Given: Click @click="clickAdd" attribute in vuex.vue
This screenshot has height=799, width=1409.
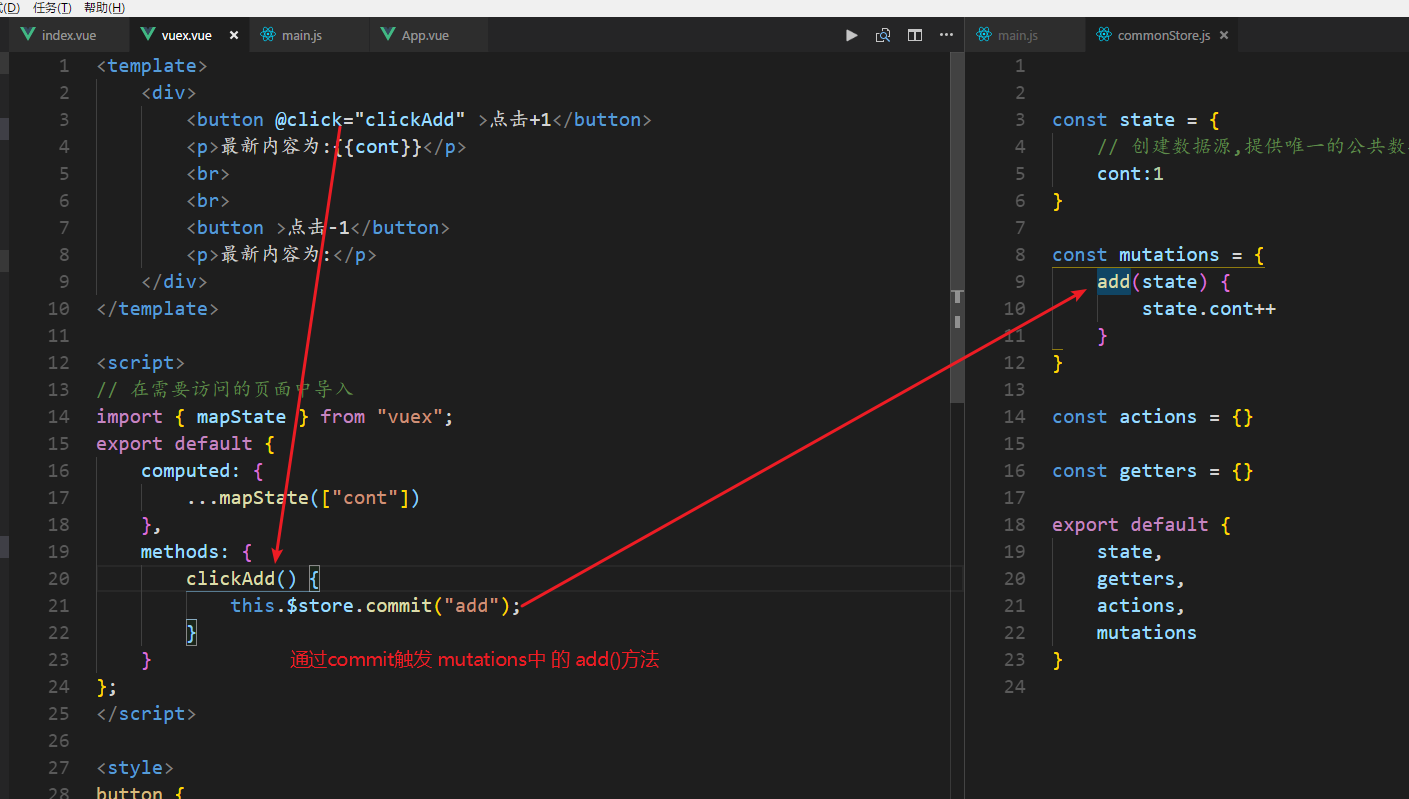Looking at the screenshot, I should click(x=371, y=120).
